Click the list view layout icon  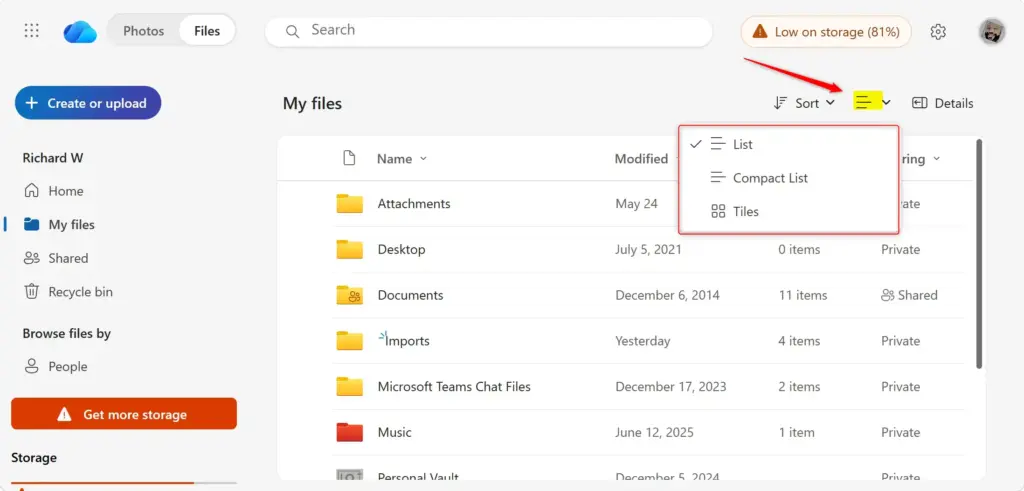coord(864,103)
